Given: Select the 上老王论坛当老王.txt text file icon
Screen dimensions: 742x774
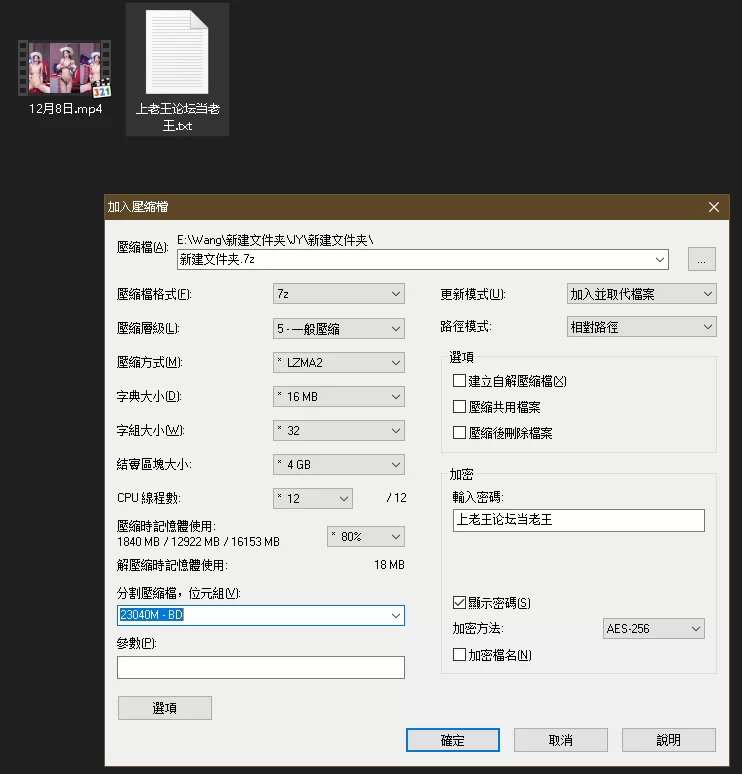Looking at the screenshot, I should coord(177,55).
